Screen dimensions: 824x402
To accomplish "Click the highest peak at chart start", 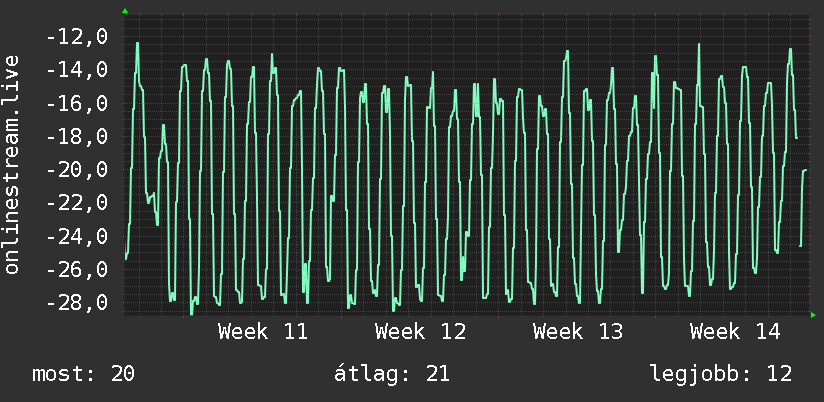I will 138,44.
